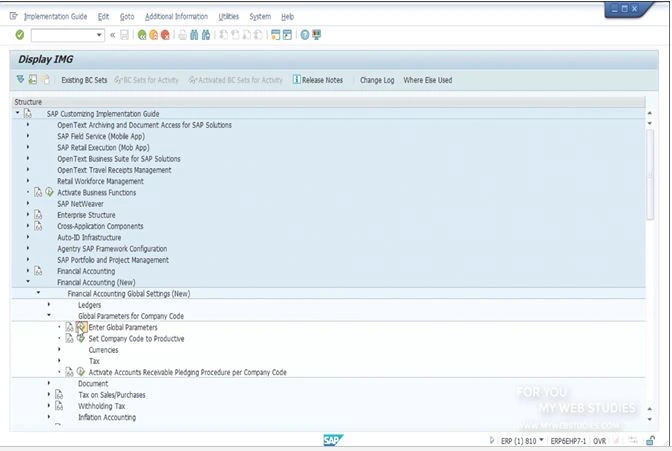
Task: Select the SAP Portfolio and Project Management row
Action: click(113, 260)
